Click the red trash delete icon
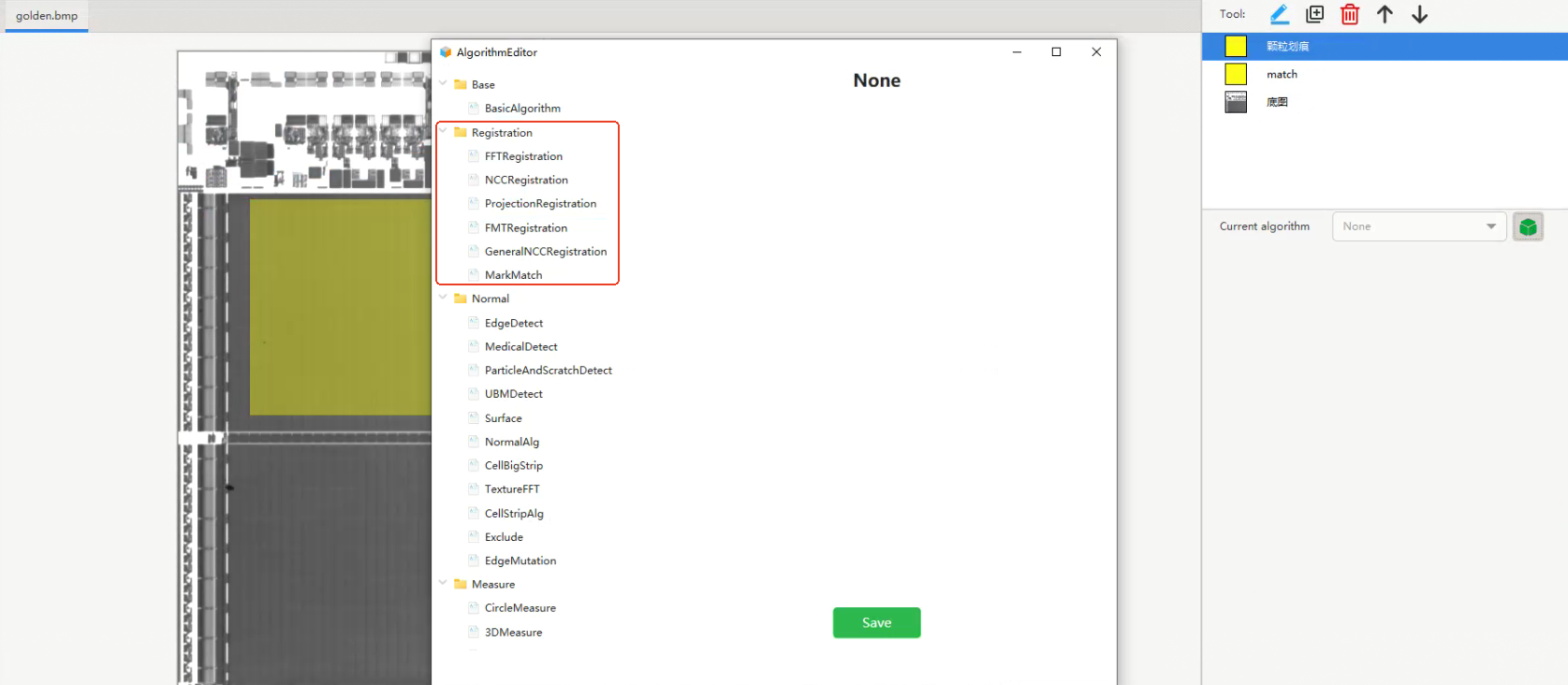Screen dimensions: 1568x685 pos(1349,14)
